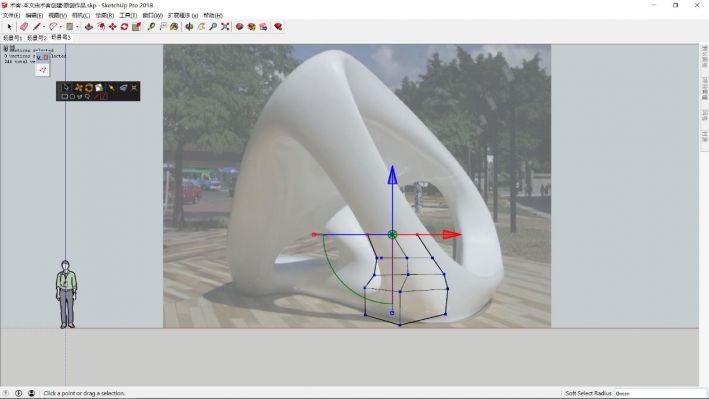Pick the Zoom magnifier tool
Viewport: 709px width, 399px height.
pyautogui.click(x=213, y=27)
